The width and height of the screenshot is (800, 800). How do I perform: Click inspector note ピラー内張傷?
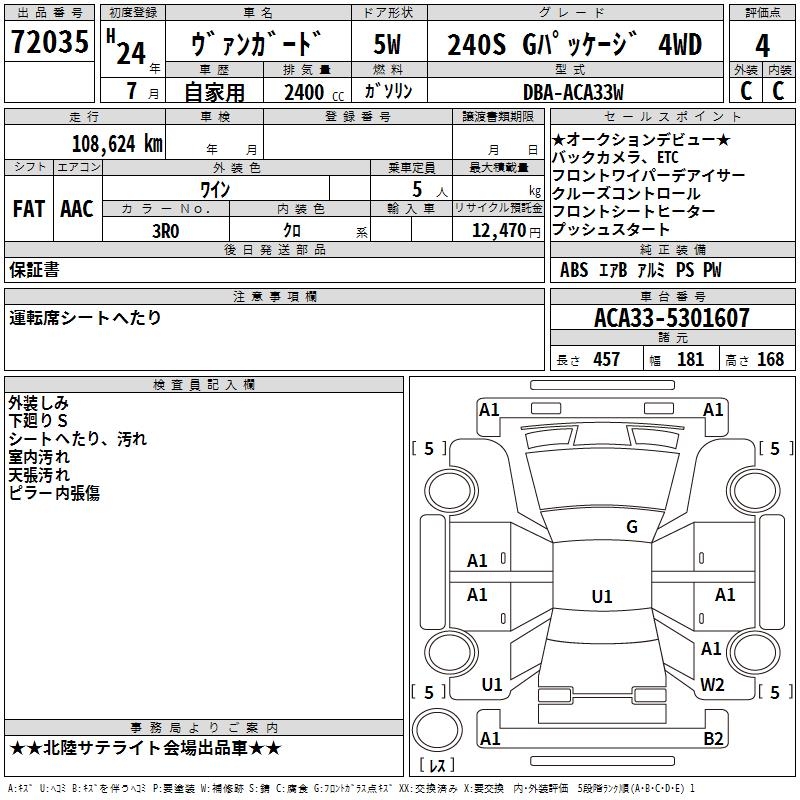click(x=54, y=493)
